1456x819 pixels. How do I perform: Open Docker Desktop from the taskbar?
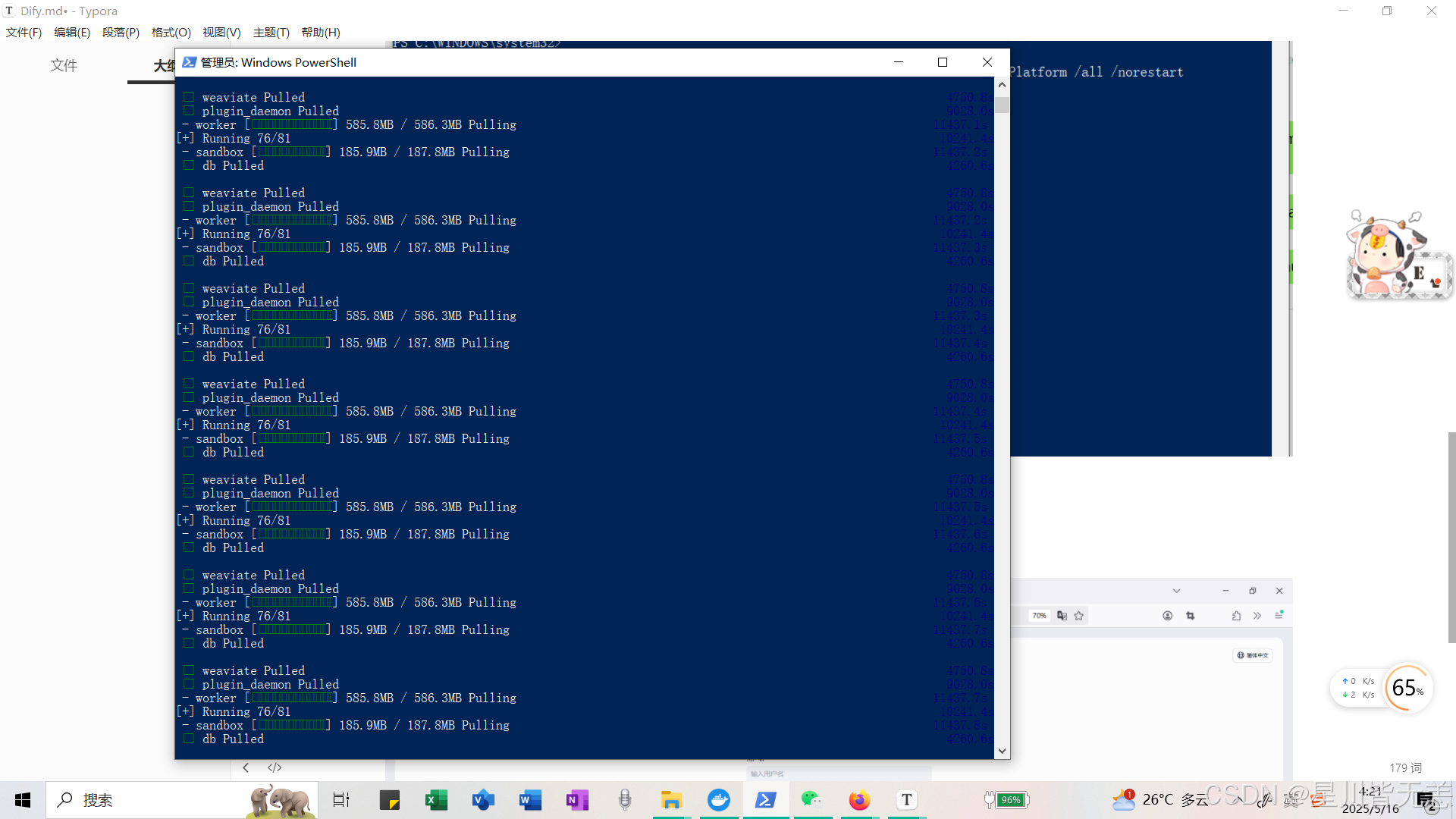pyautogui.click(x=718, y=800)
